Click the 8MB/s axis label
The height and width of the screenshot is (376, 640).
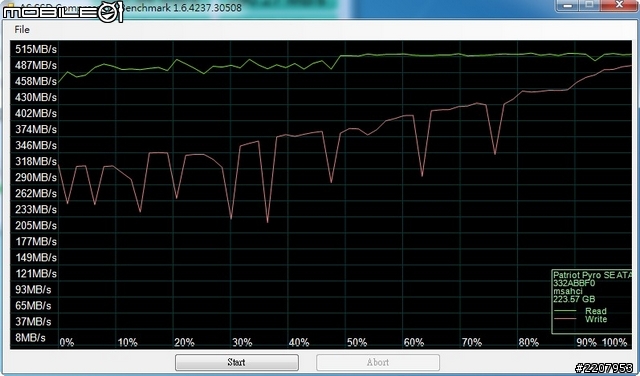[30, 338]
